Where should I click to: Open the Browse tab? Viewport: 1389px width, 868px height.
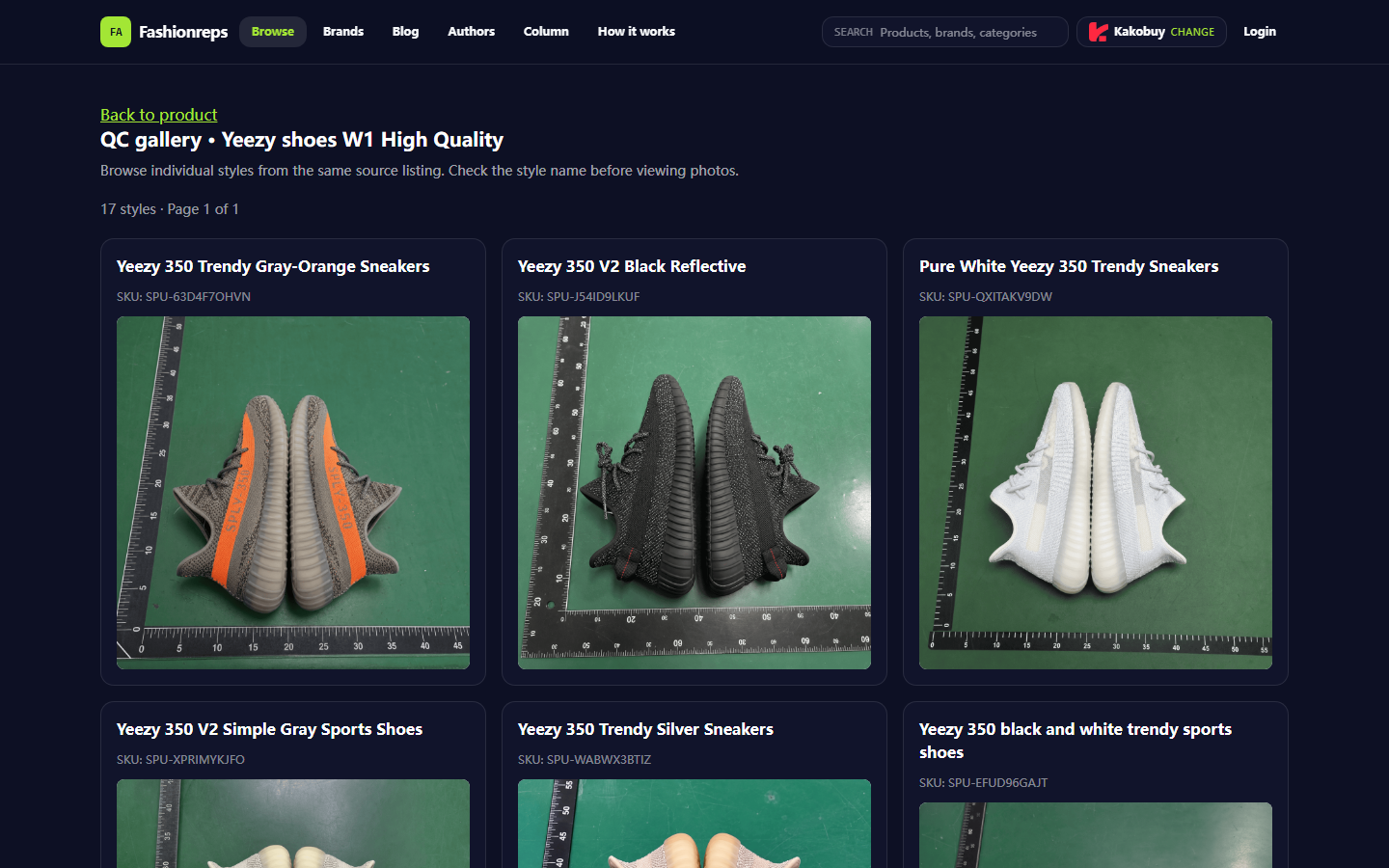coord(273,32)
